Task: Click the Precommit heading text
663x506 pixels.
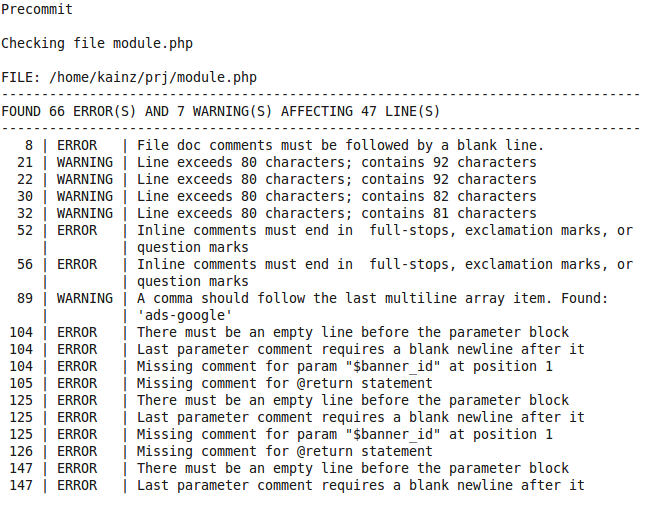Action: pyautogui.click(x=36, y=10)
